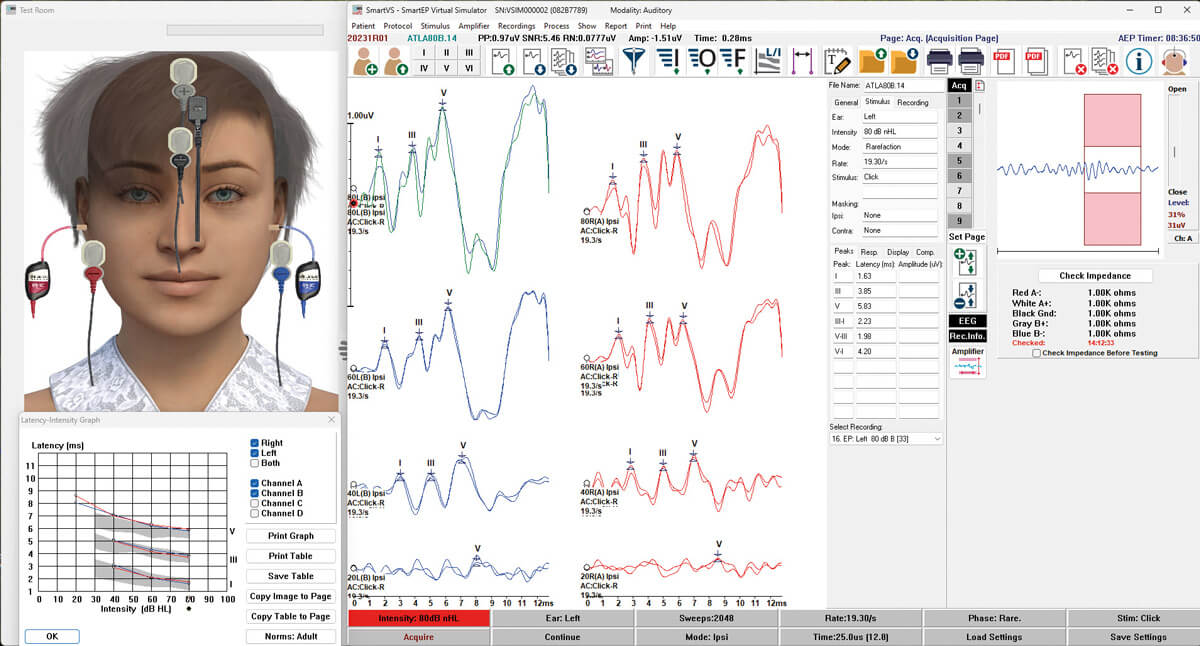Click the first red PDF export icon

(x=1004, y=61)
